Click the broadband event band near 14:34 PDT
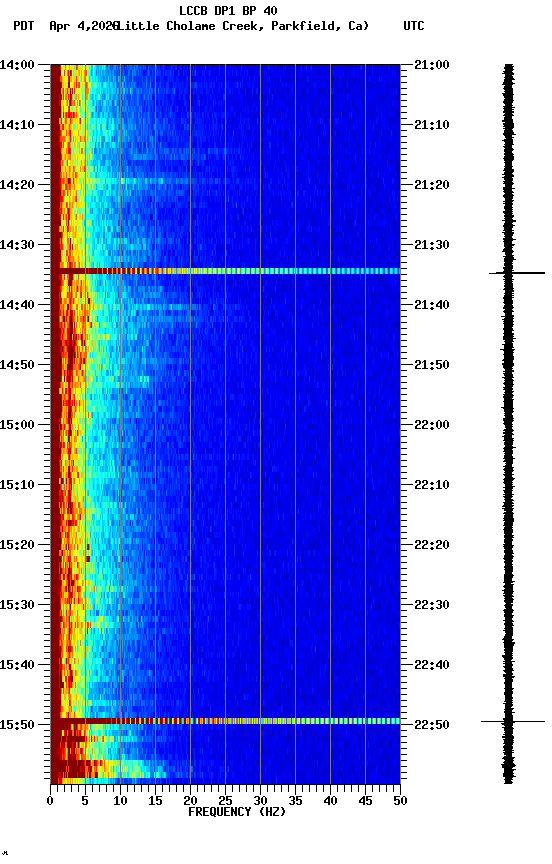Image resolution: width=552 pixels, height=864 pixels. (225, 271)
